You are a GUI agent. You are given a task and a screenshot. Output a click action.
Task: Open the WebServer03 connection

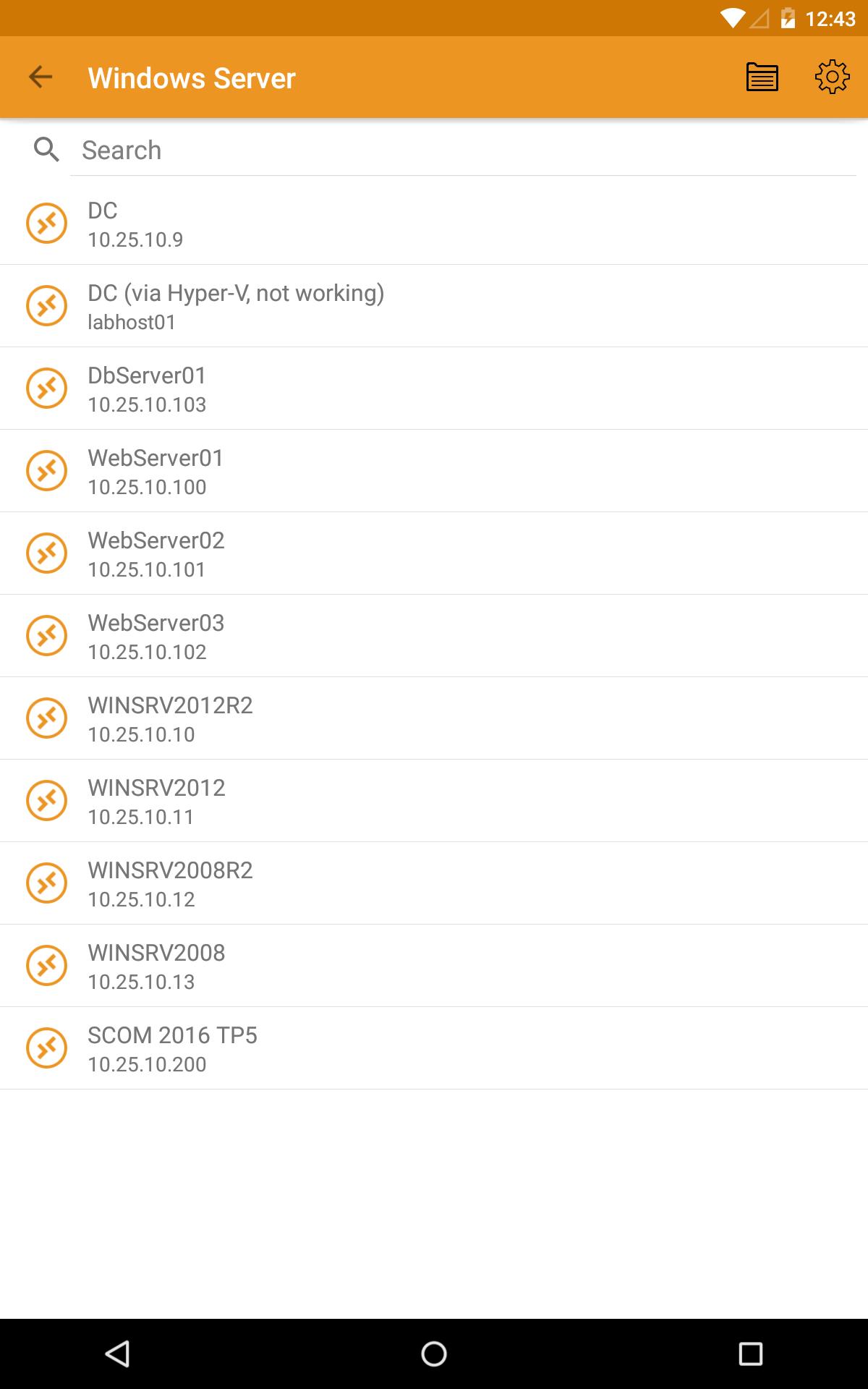[434, 636]
